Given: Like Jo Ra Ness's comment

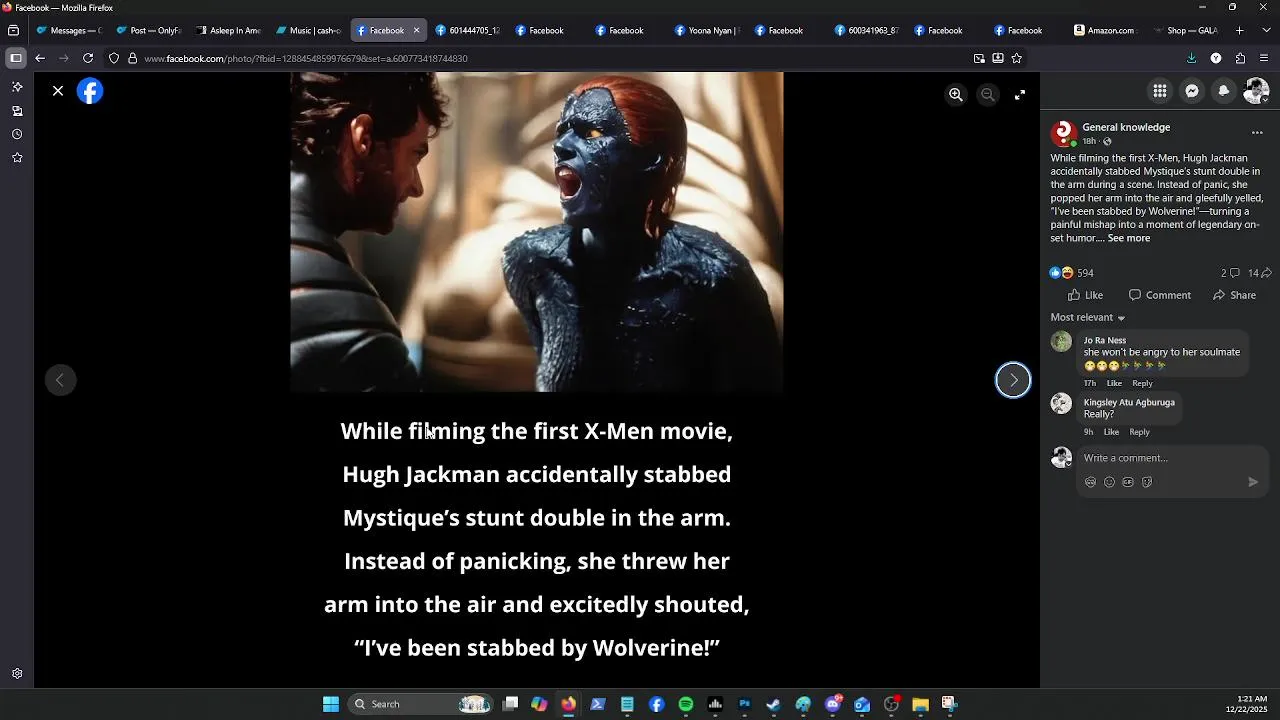Looking at the screenshot, I should click(x=1114, y=383).
